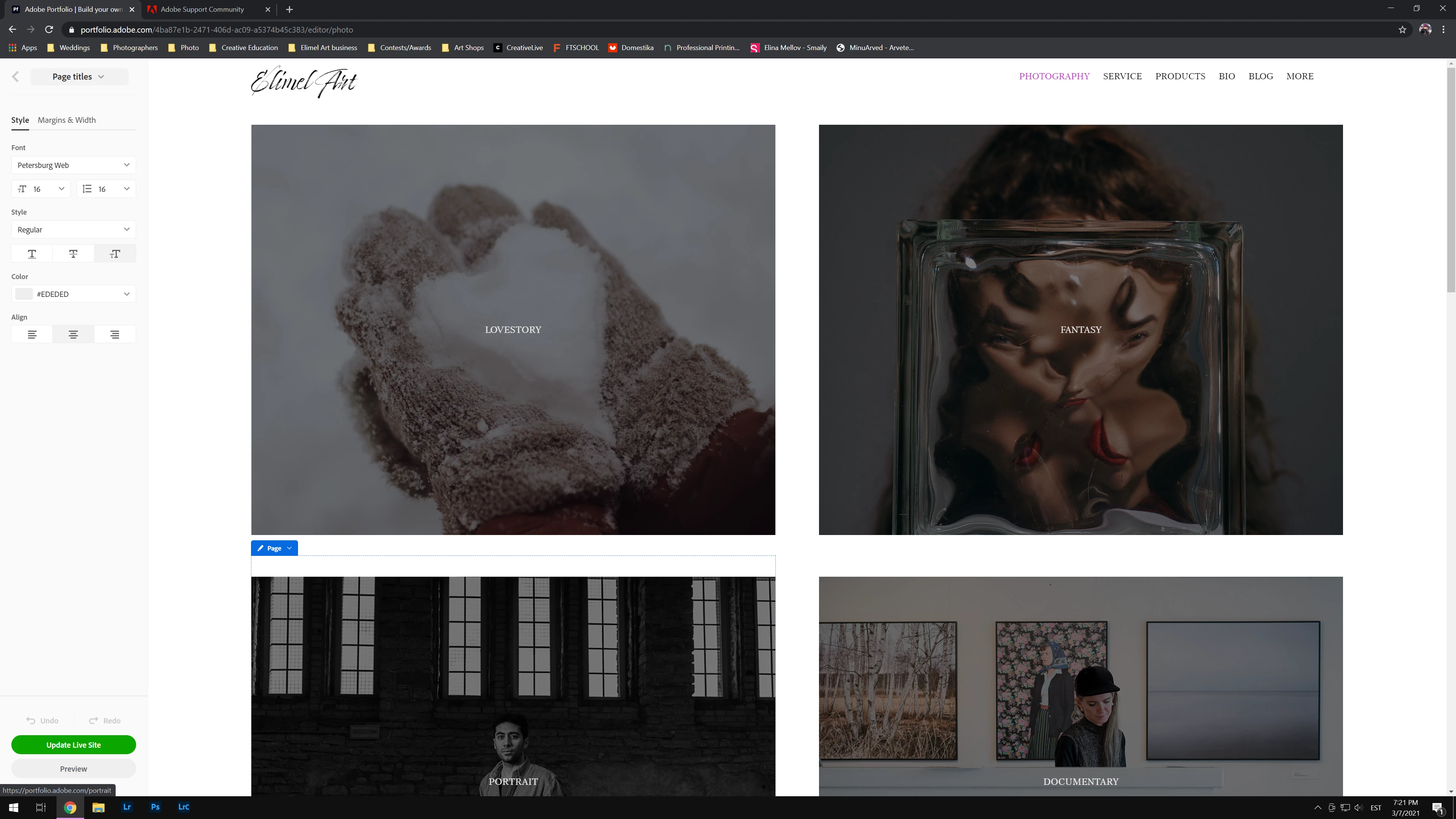Reload the browser page
This screenshot has width=1456, height=819.
point(49,30)
